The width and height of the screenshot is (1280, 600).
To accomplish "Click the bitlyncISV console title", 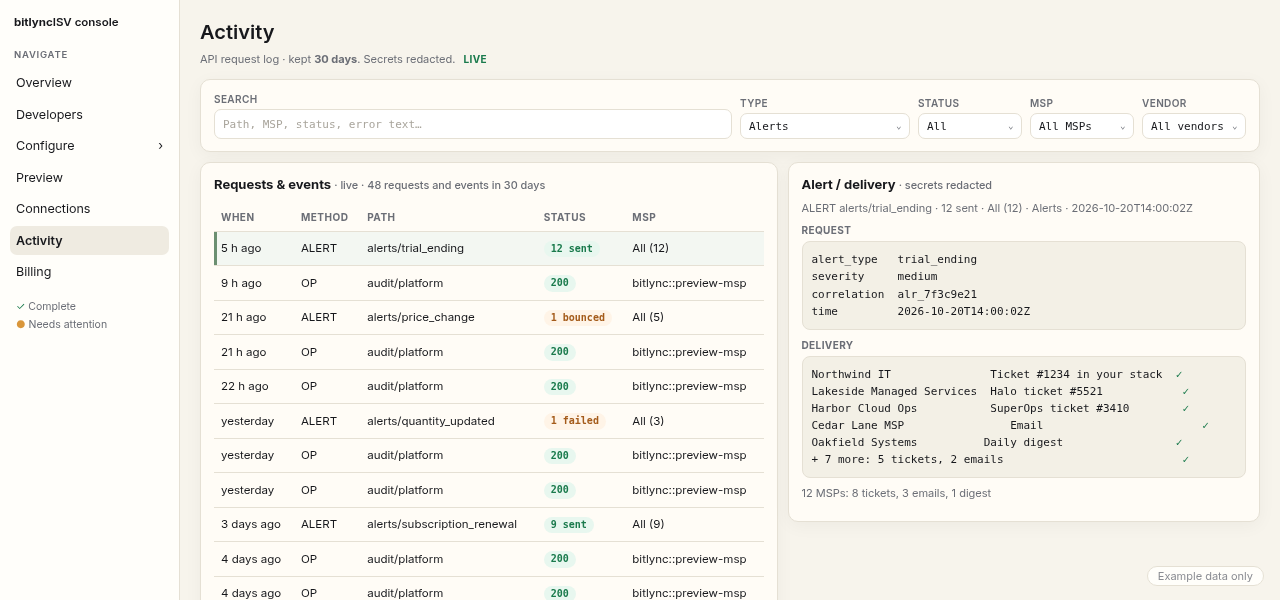I will (66, 22).
